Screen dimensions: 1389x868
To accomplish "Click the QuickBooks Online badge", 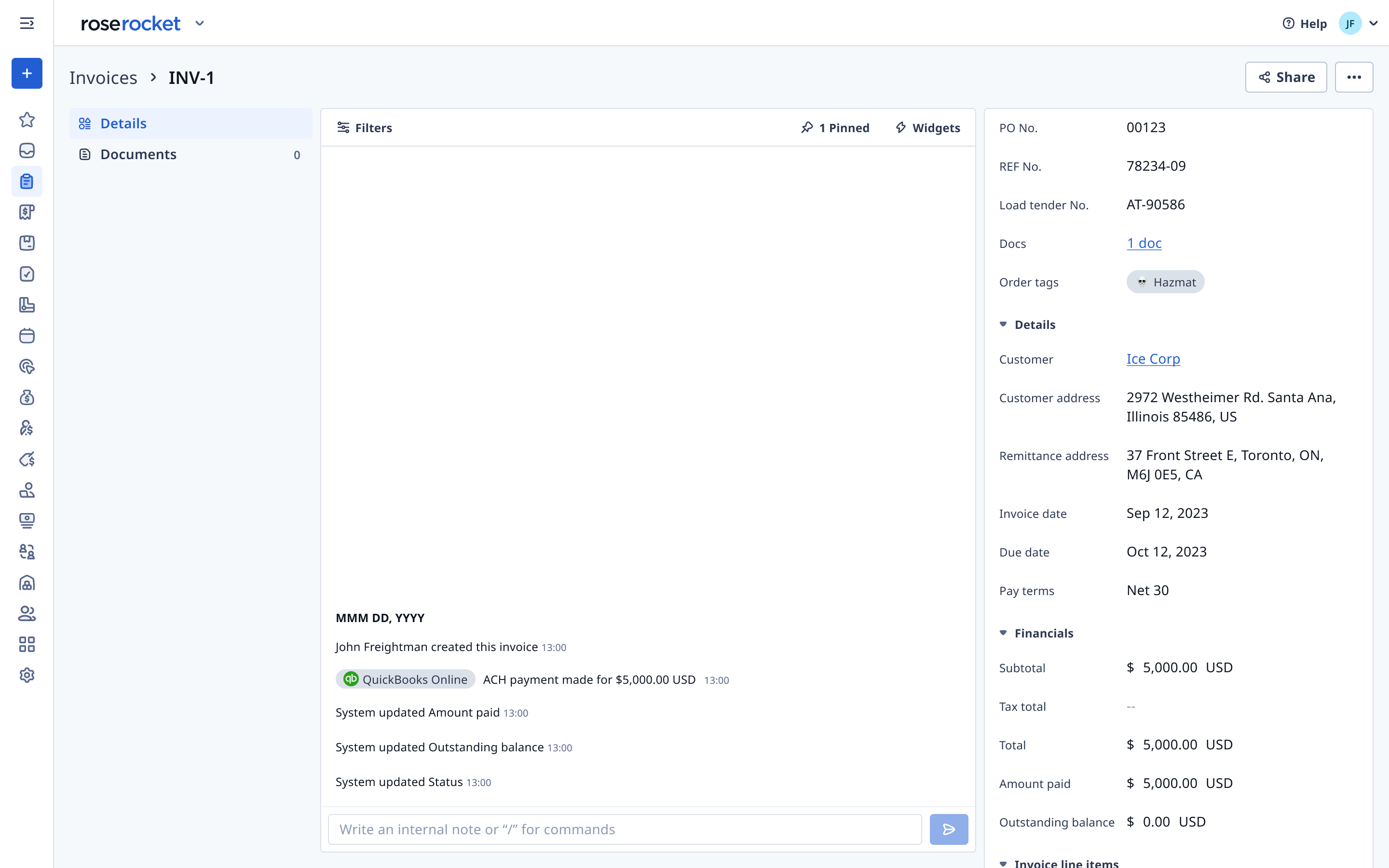I will click(405, 679).
